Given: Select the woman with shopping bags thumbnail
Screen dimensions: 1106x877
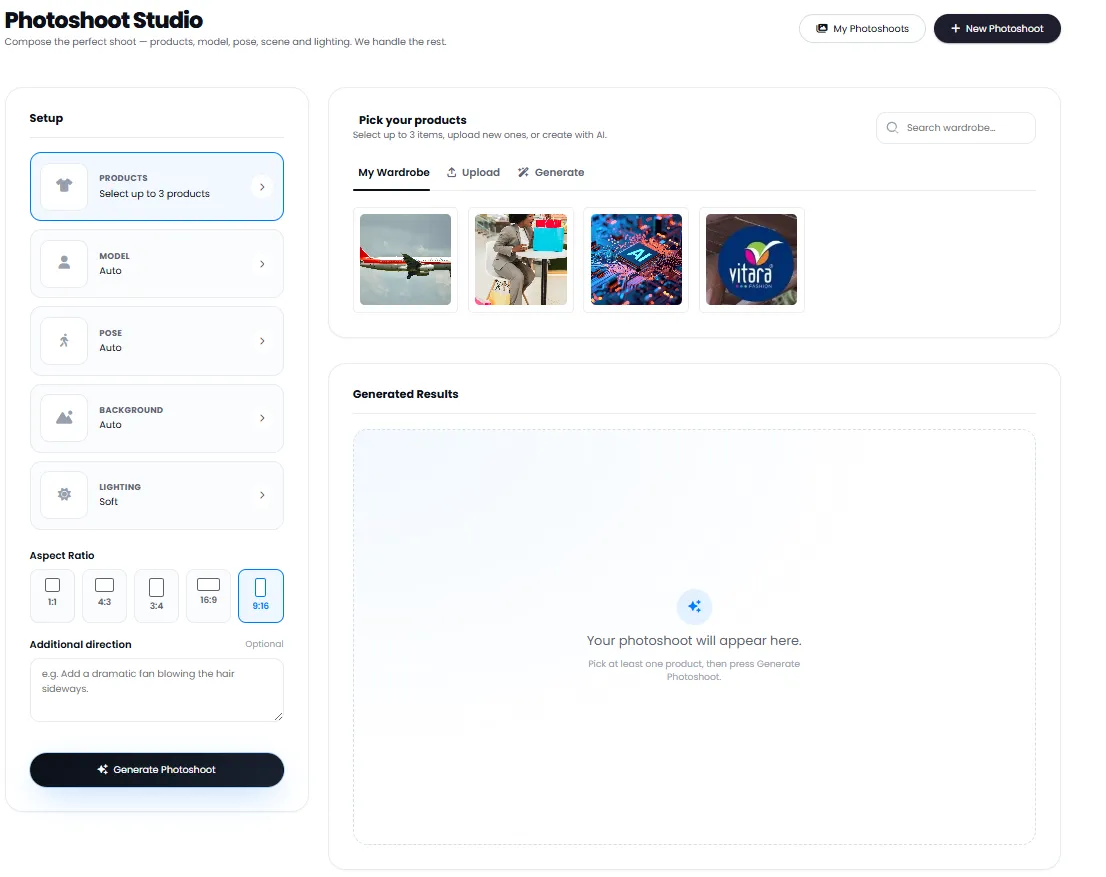Looking at the screenshot, I should pyautogui.click(x=521, y=260).
